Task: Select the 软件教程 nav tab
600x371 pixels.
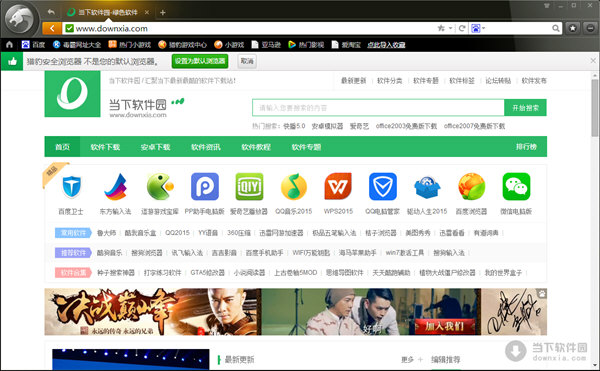Action: pos(256,147)
